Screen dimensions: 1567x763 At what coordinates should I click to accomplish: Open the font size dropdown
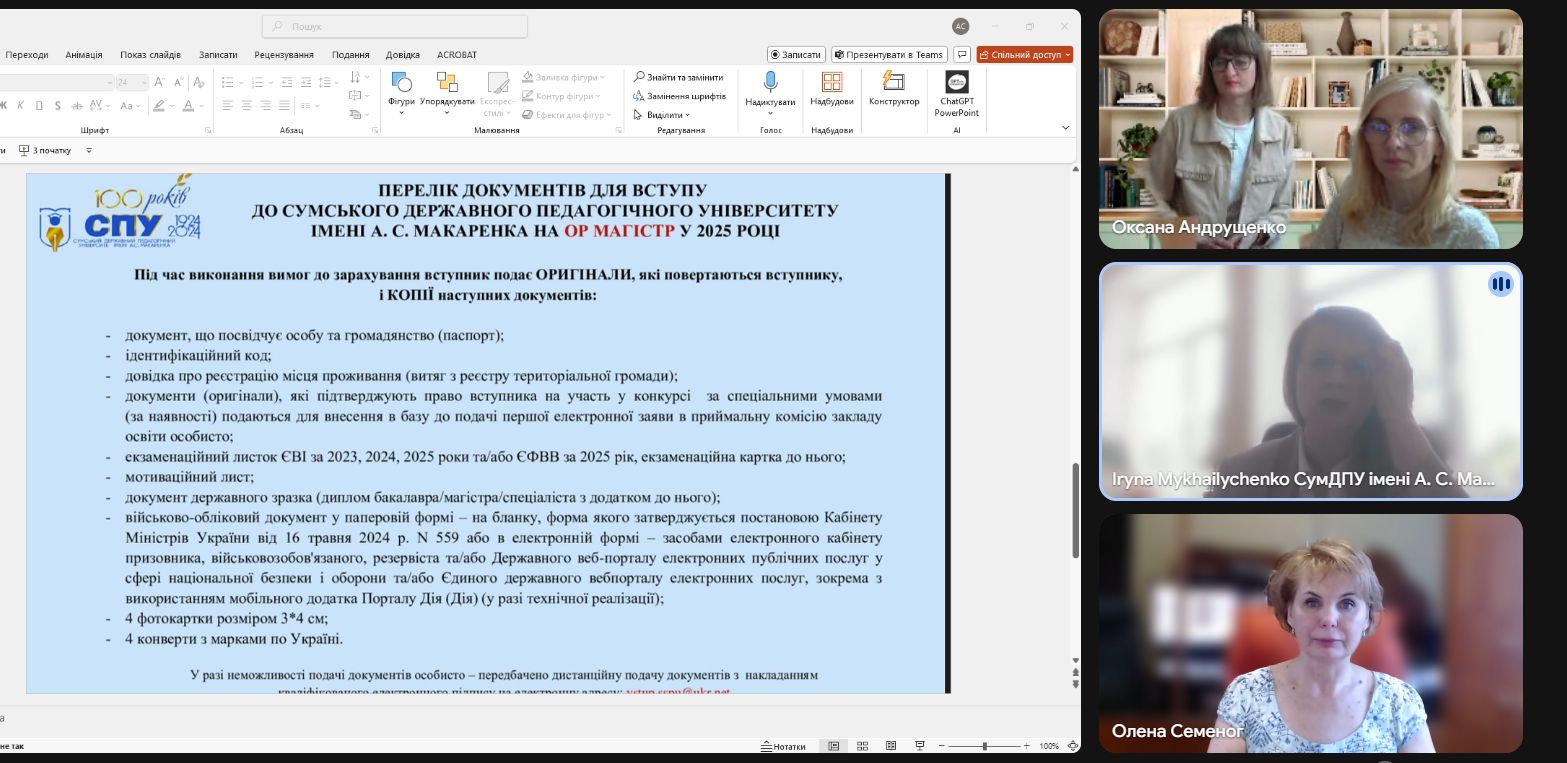[x=145, y=82]
